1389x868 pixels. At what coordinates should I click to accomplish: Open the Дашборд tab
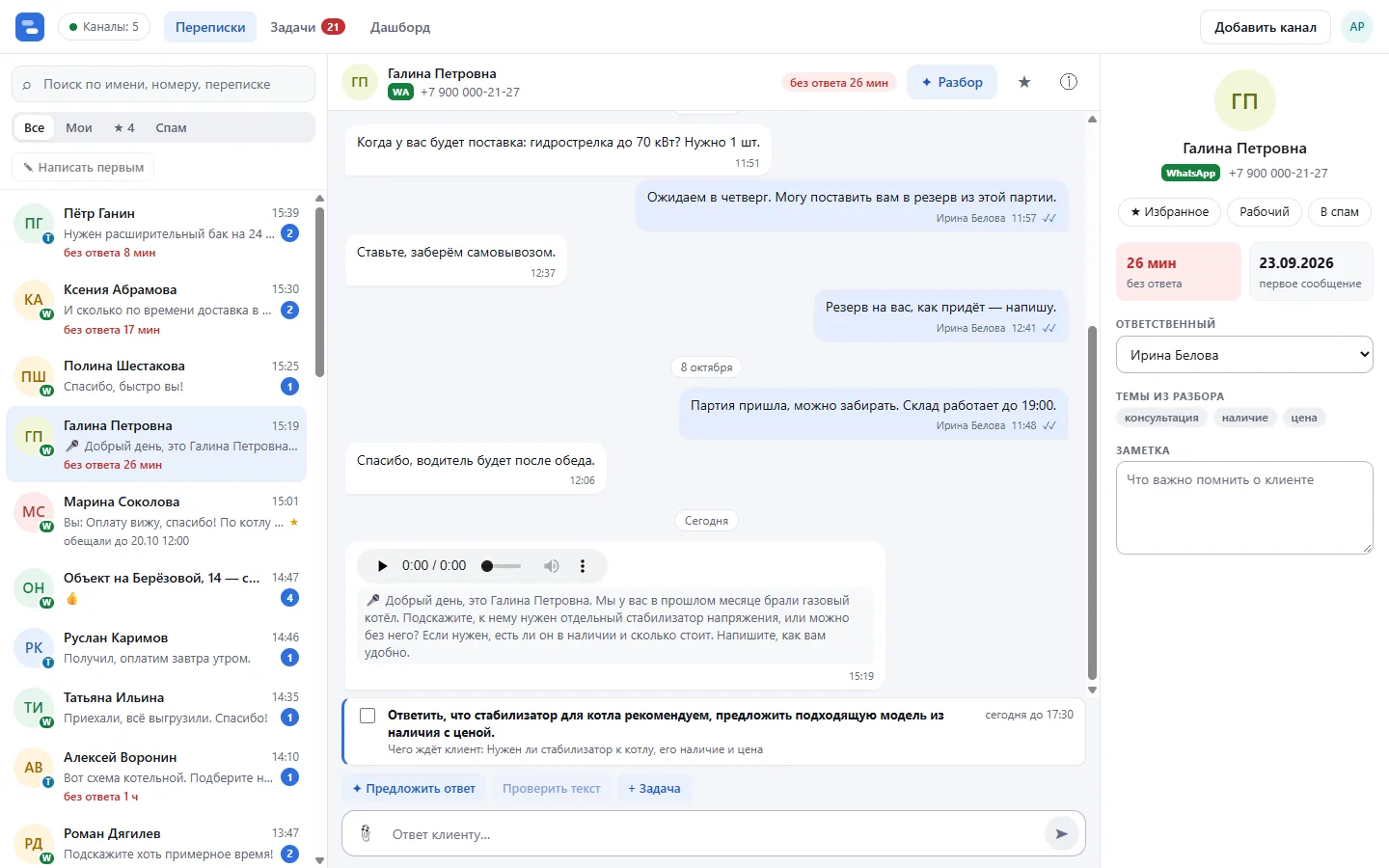coord(400,27)
